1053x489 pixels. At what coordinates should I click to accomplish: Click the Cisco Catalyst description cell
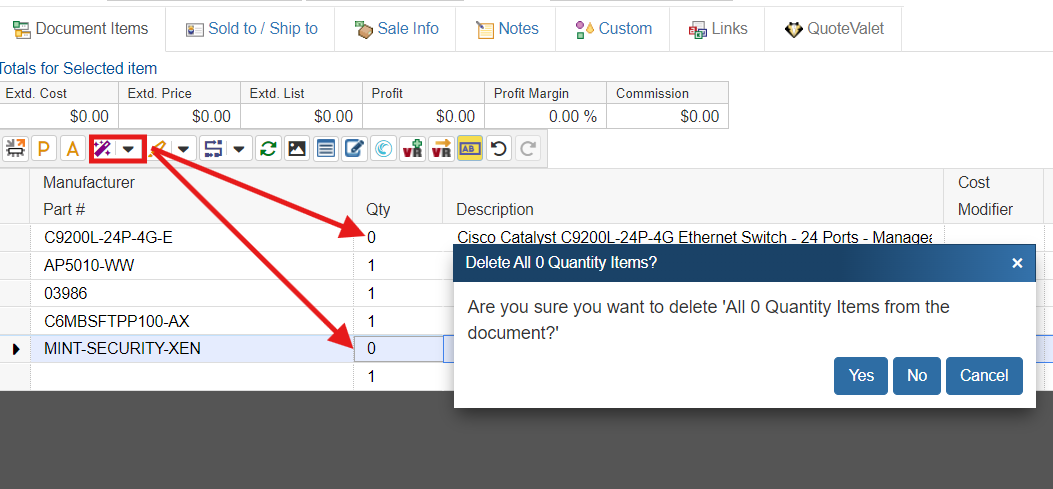[x=693, y=237]
